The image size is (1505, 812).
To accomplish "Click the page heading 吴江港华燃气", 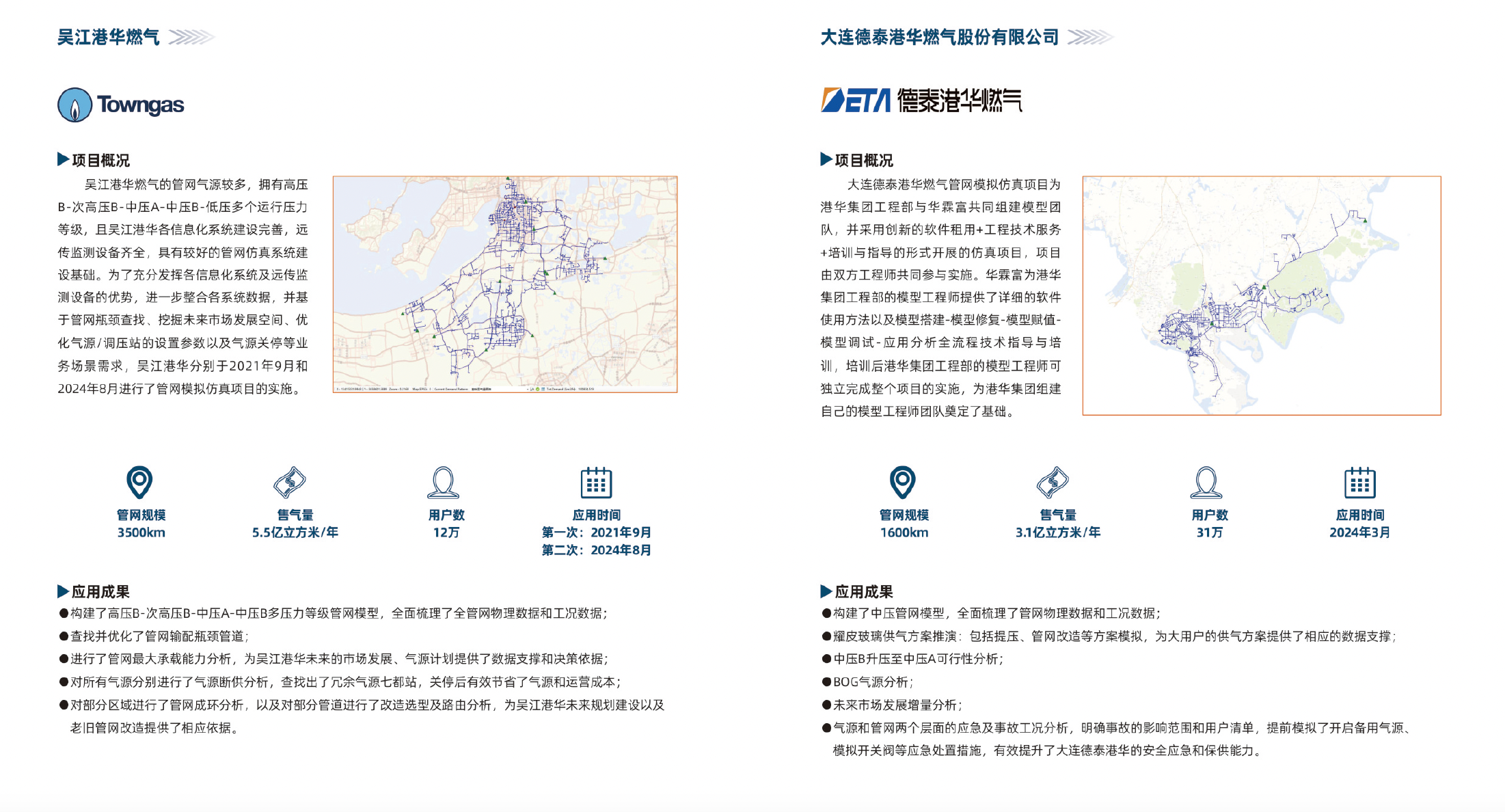I will 109,37.
